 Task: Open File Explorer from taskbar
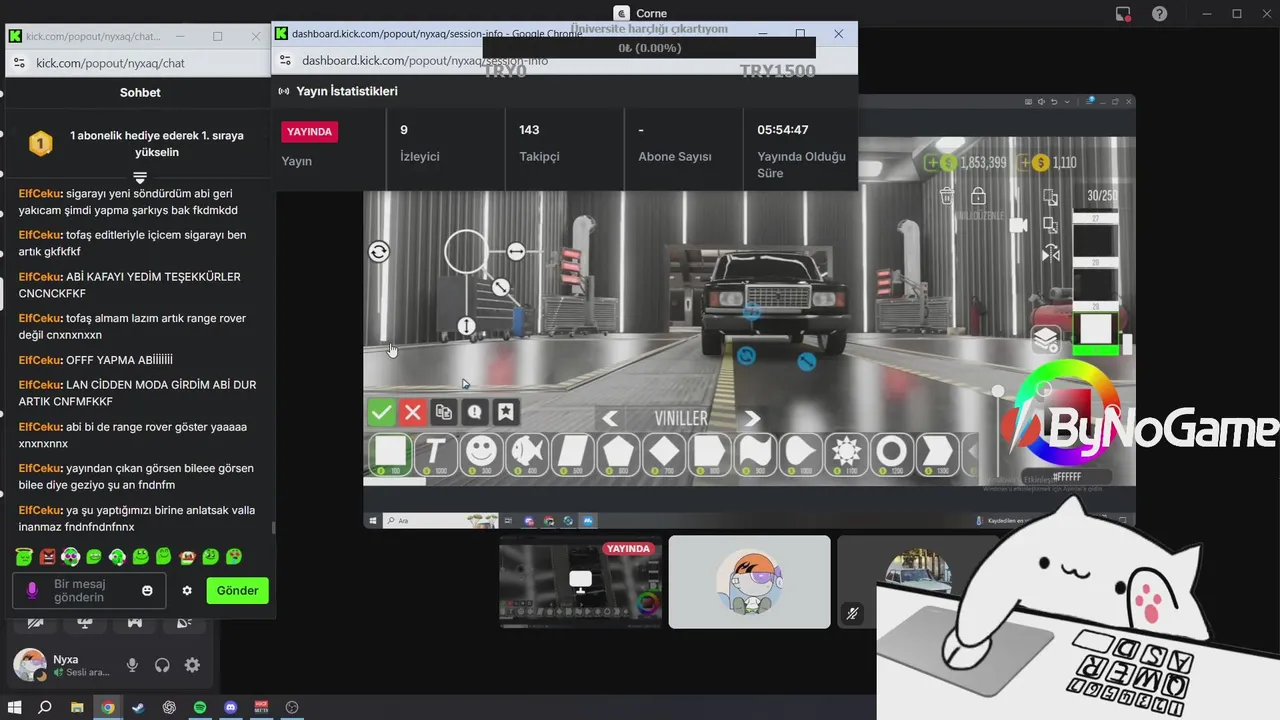(x=77, y=707)
